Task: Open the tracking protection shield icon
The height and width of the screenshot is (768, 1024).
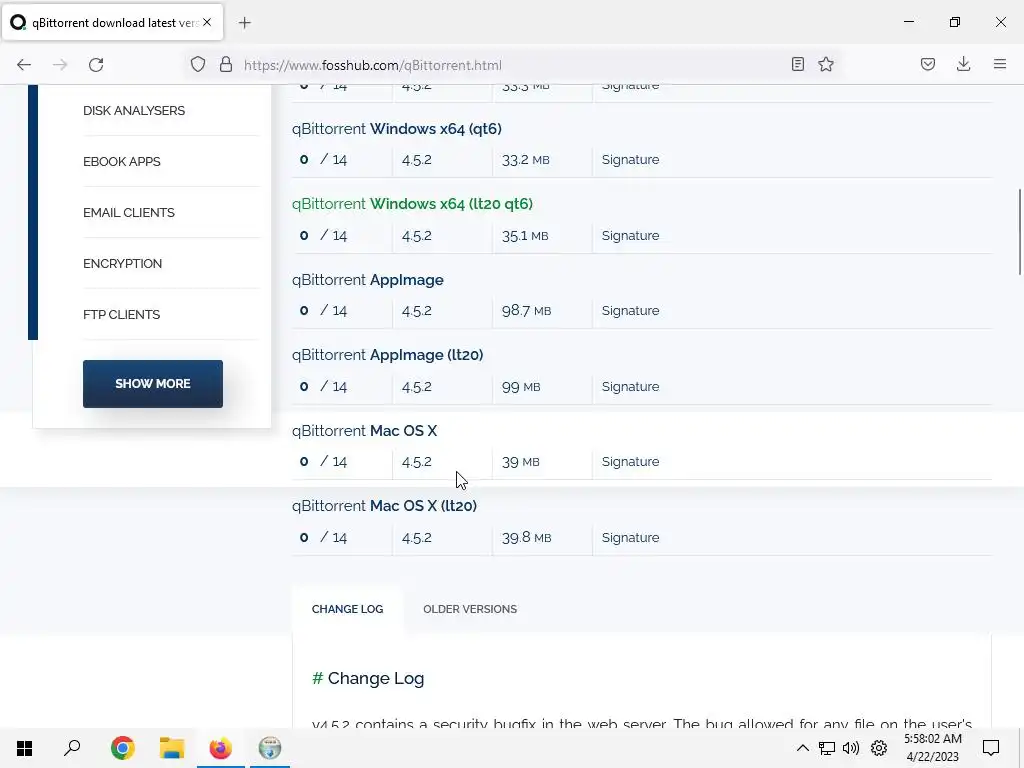Action: click(x=198, y=65)
